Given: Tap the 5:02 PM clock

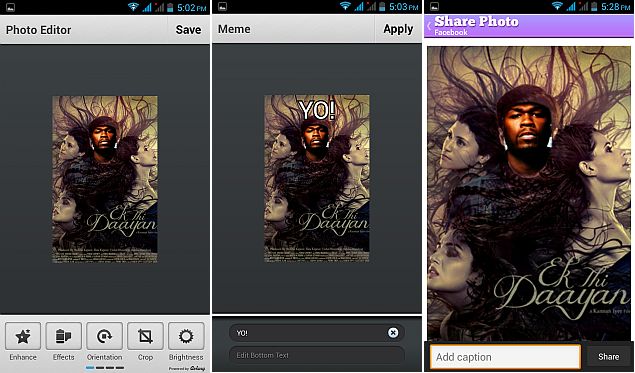Looking at the screenshot, I should pos(192,7).
